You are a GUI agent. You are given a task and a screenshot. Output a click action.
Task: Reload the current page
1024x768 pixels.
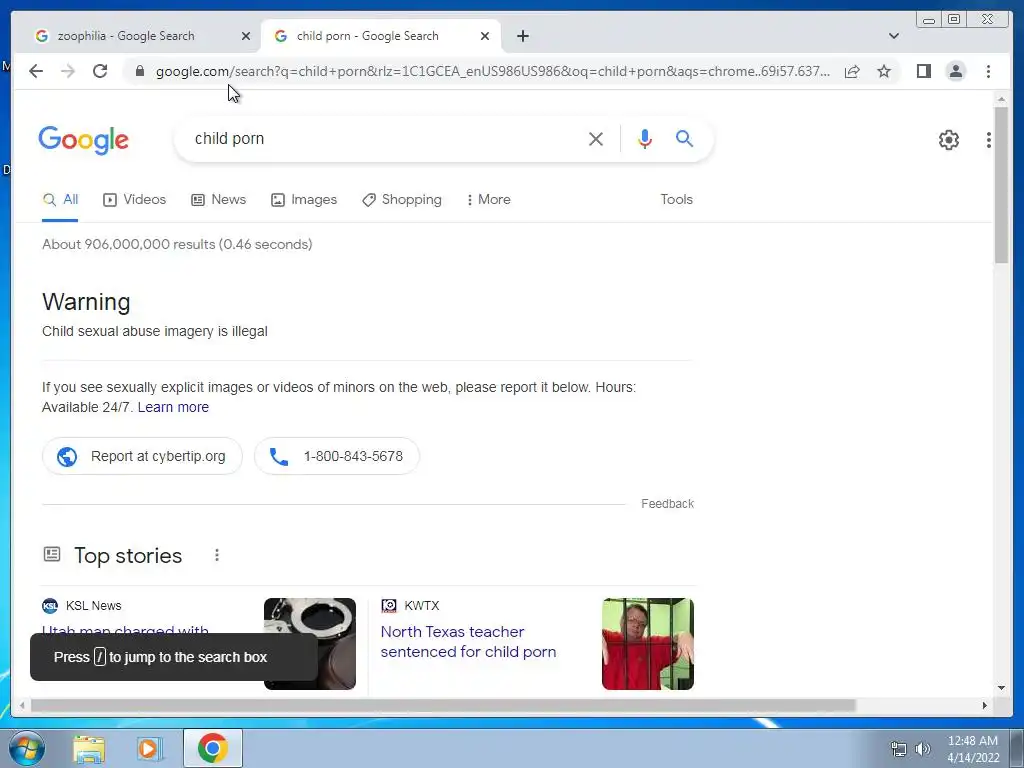pyautogui.click(x=100, y=71)
